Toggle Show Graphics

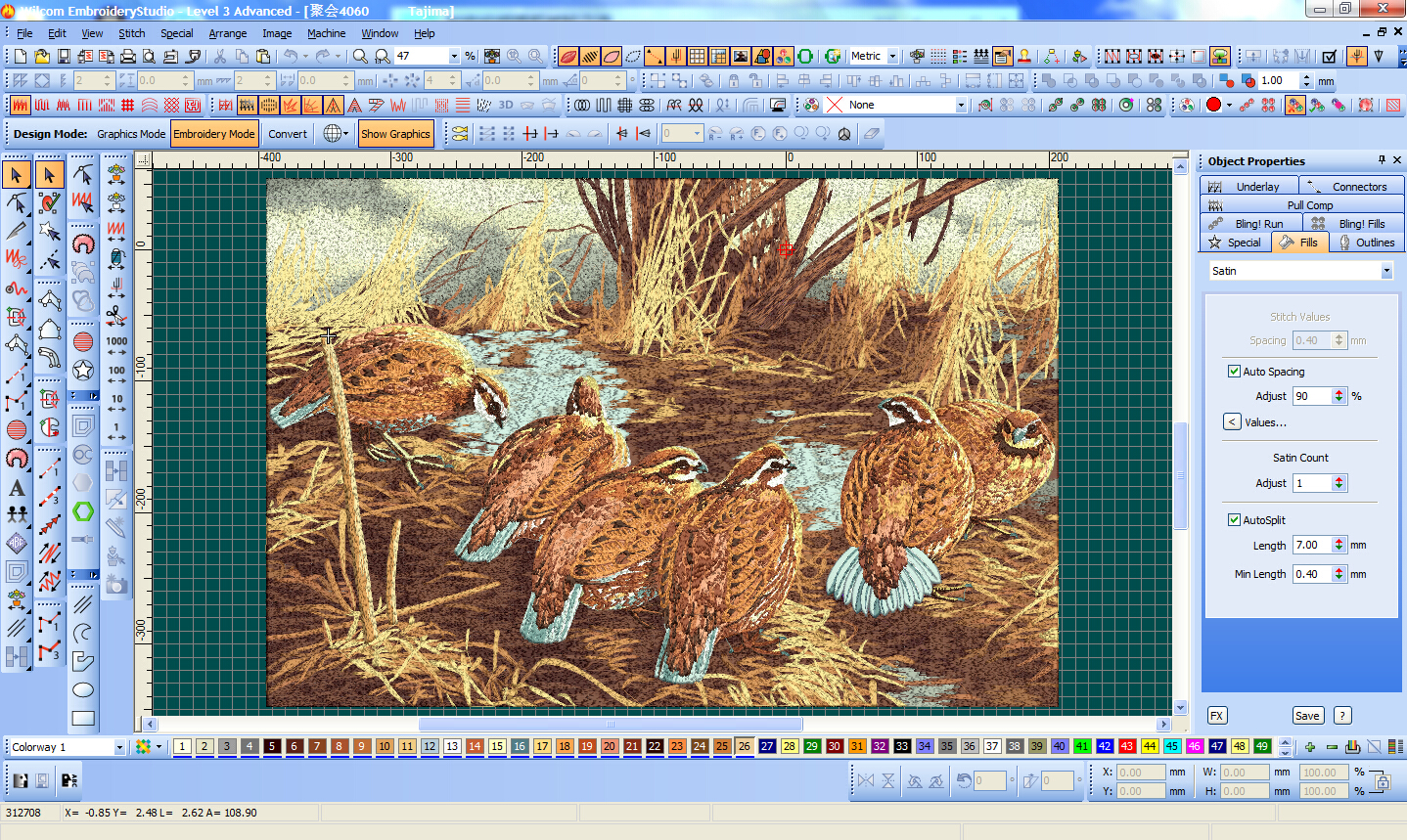coord(395,134)
